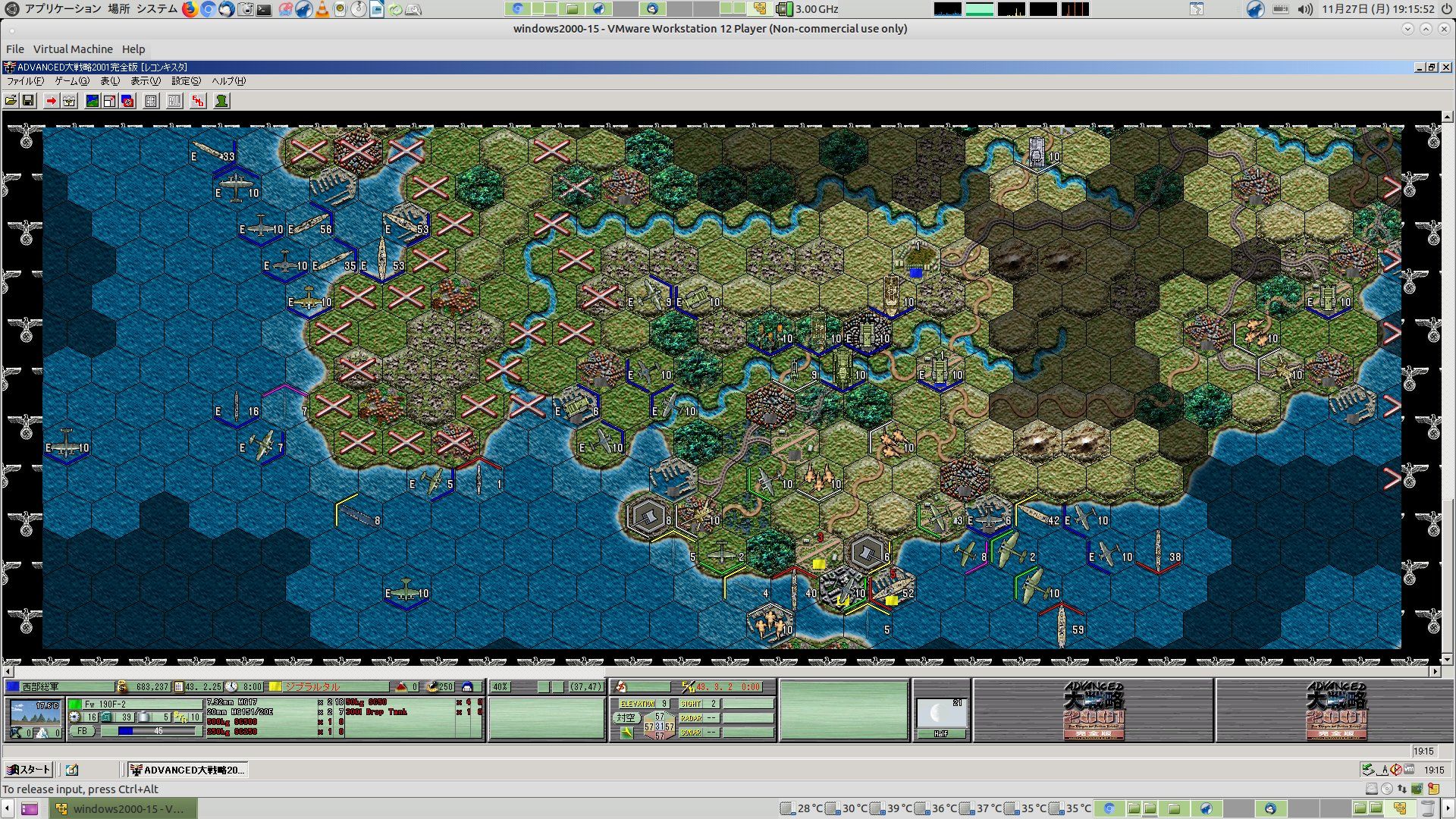Open the ヘルプ(H) menu

pyautogui.click(x=228, y=81)
